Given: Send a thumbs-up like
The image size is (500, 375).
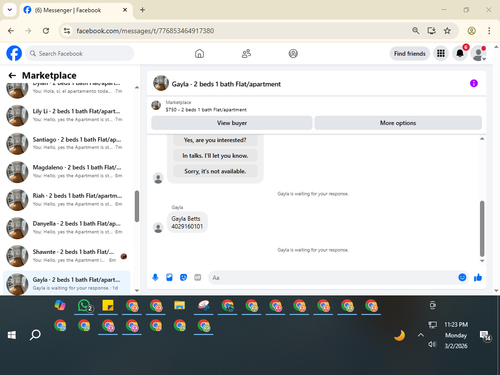Looking at the screenshot, I should pos(478,277).
